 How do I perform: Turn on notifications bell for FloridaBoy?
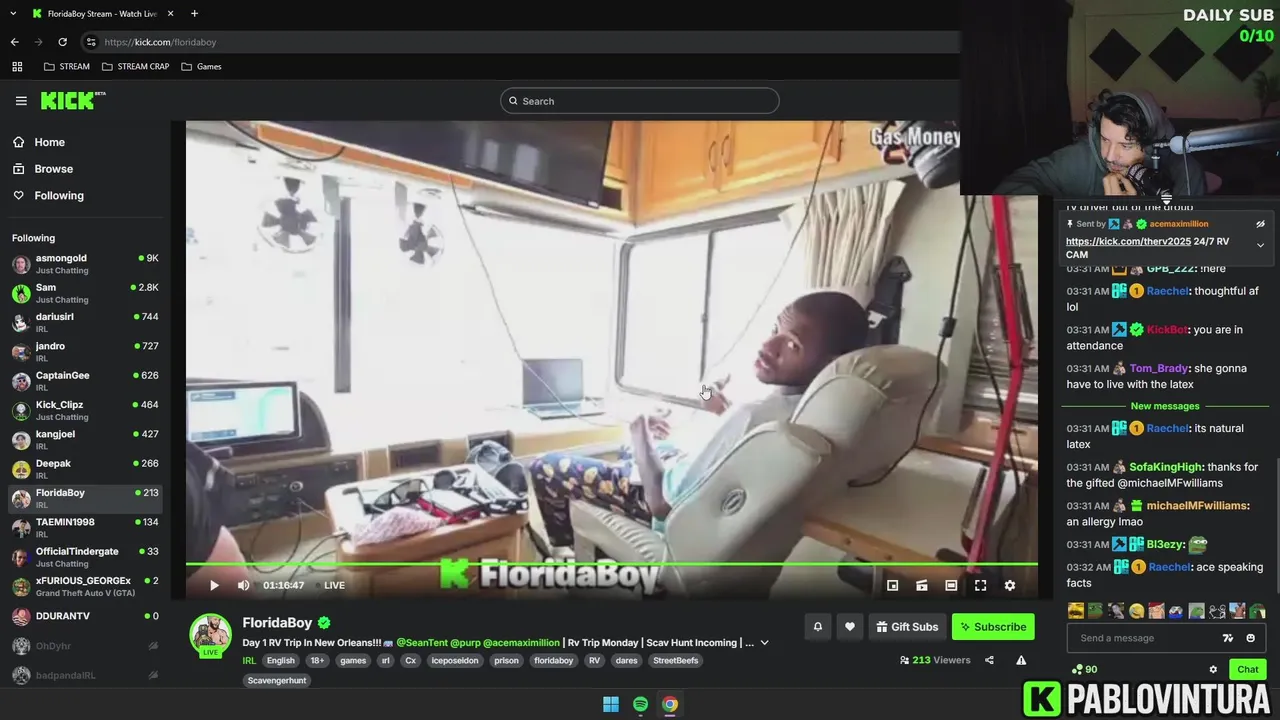point(817,627)
